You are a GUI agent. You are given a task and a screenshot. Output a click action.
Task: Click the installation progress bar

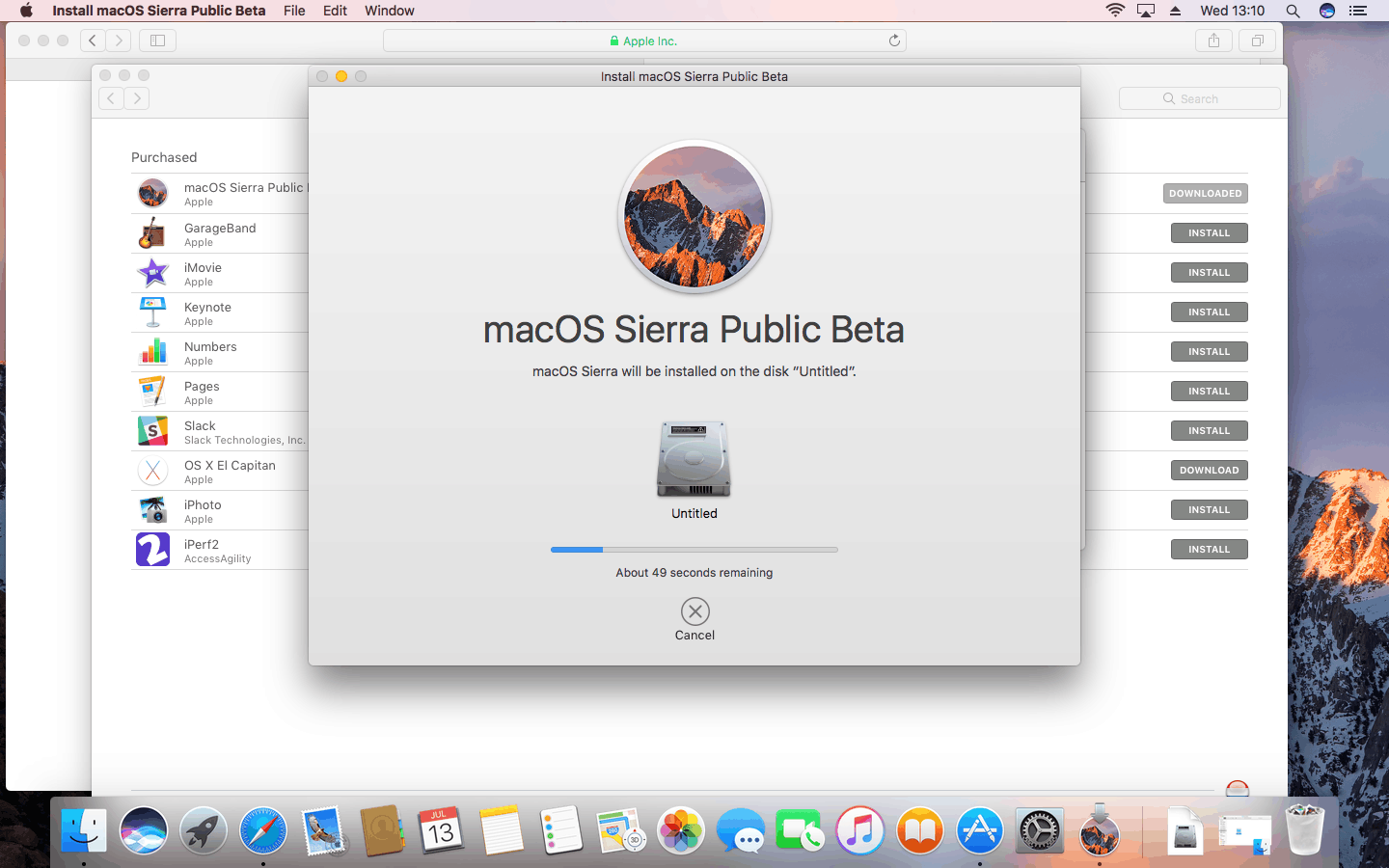click(x=694, y=550)
